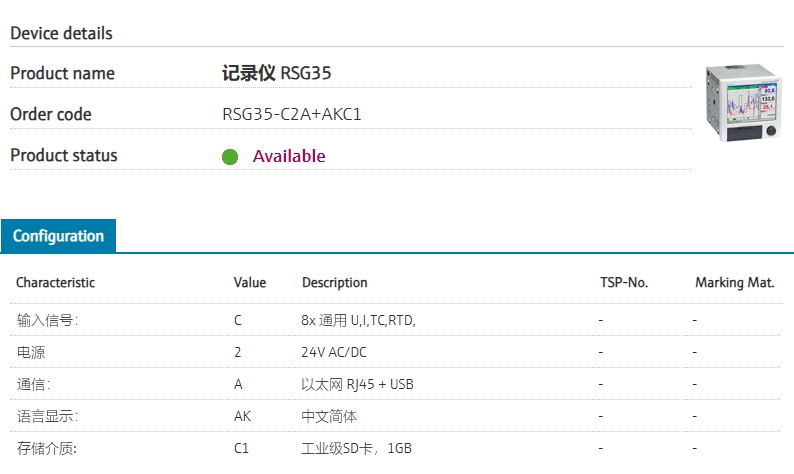Select order code RSG35-C2A+AKC1 text
Screen dimensions: 794x474
291,114
